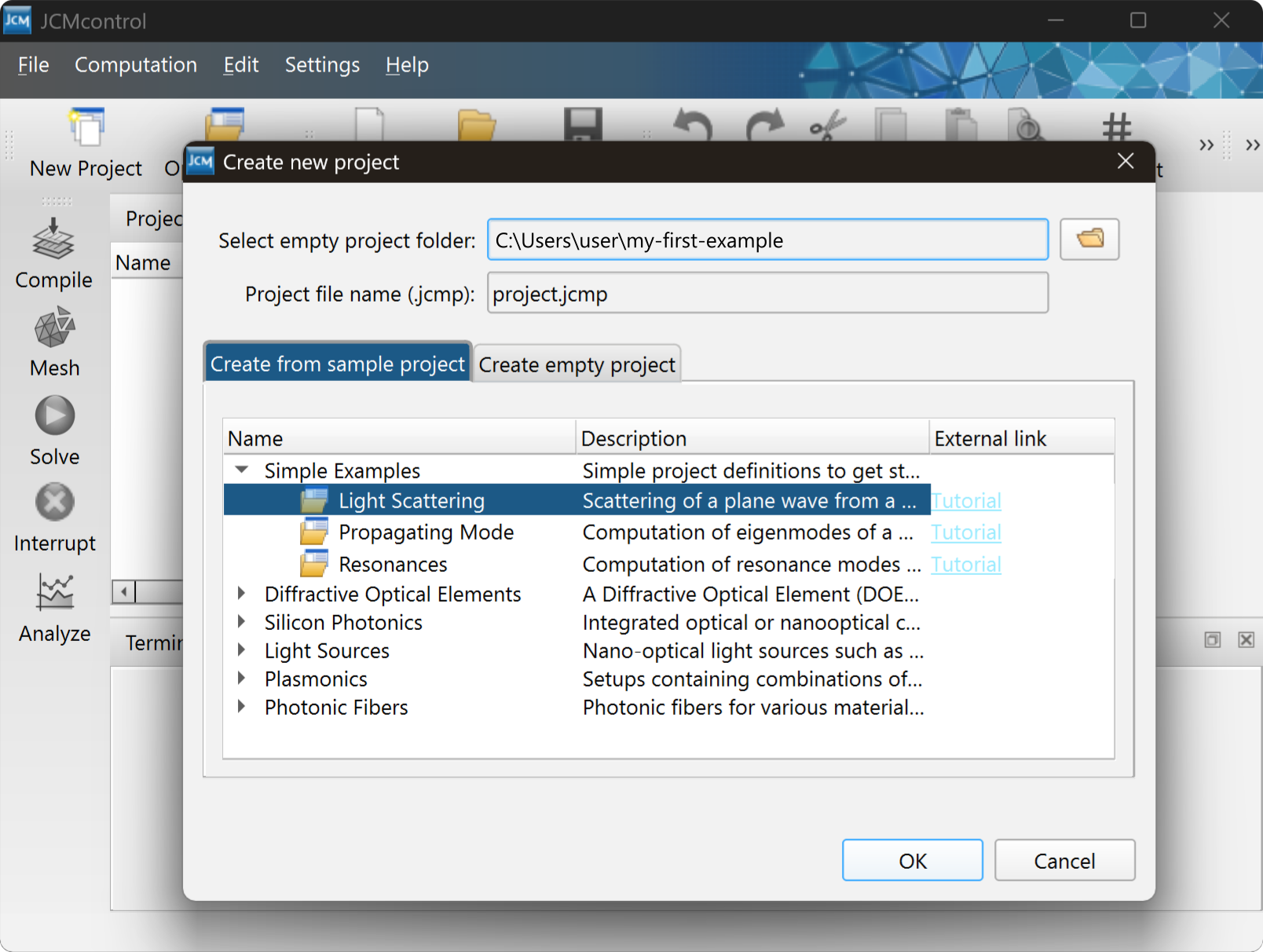Show more toolbar items via first chevron

(1206, 145)
